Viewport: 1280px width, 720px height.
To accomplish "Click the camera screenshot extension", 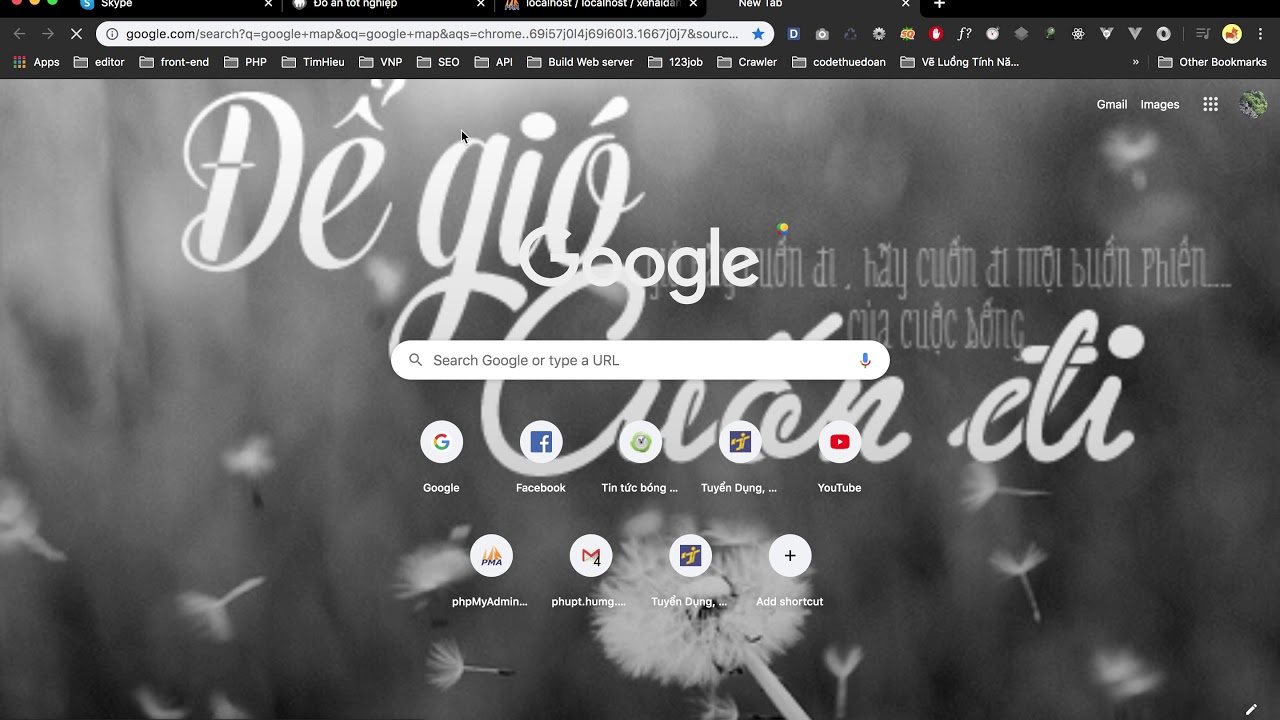I will (x=822, y=34).
